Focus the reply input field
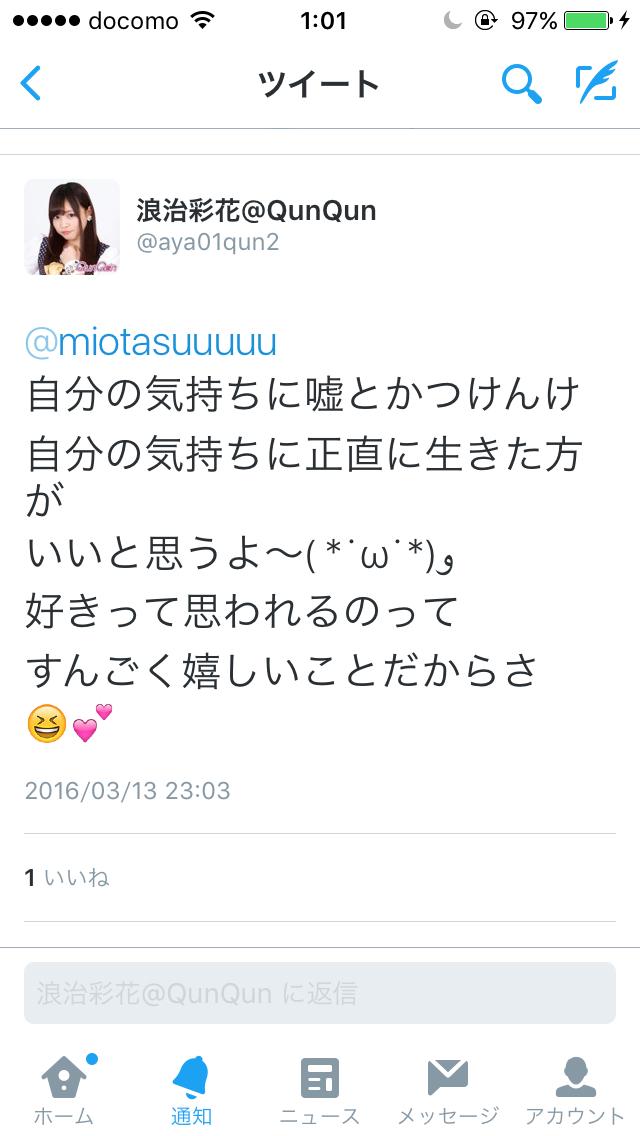Image resolution: width=640 pixels, height=1136 pixels. 320,993
